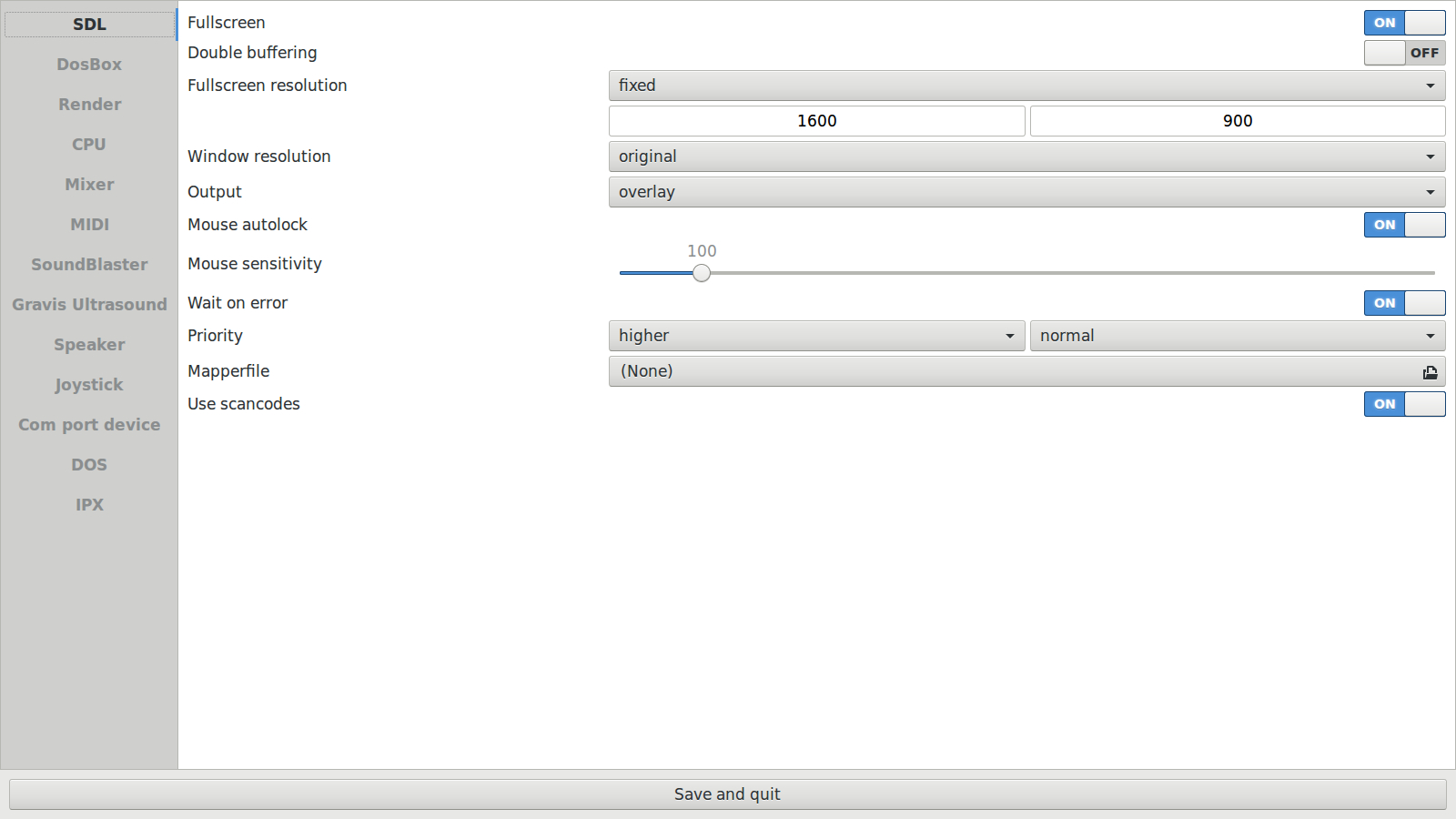Viewport: 1456px width, 819px height.
Task: Switch to the MIDI tab
Action: [x=89, y=225]
